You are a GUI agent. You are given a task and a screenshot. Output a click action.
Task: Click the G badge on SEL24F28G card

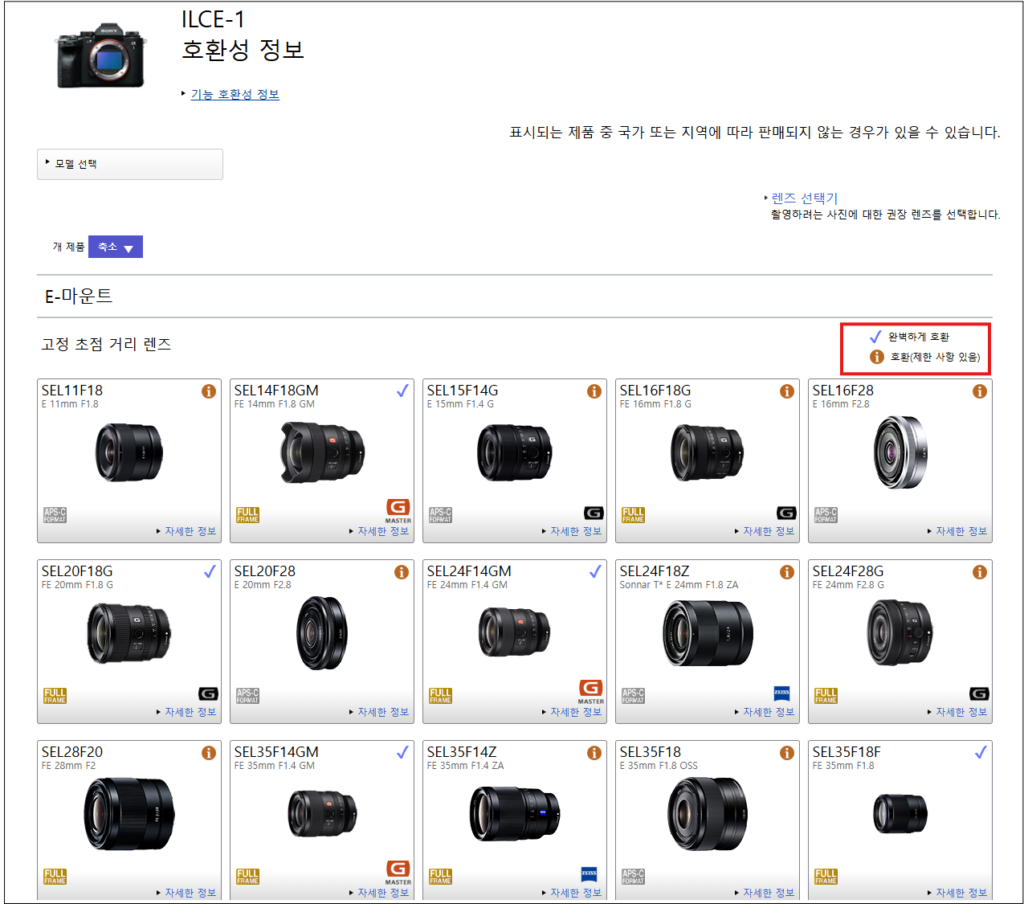point(979,694)
